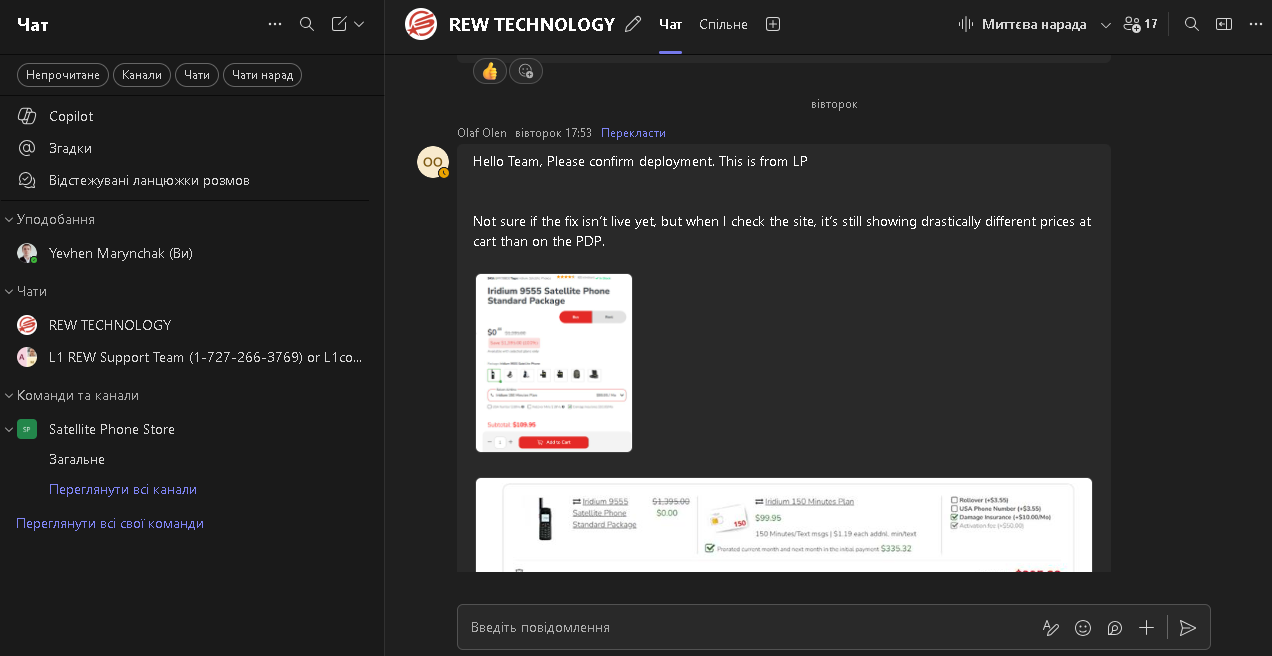Click the вівторок date separator
This screenshot has width=1272, height=656.
(x=834, y=104)
